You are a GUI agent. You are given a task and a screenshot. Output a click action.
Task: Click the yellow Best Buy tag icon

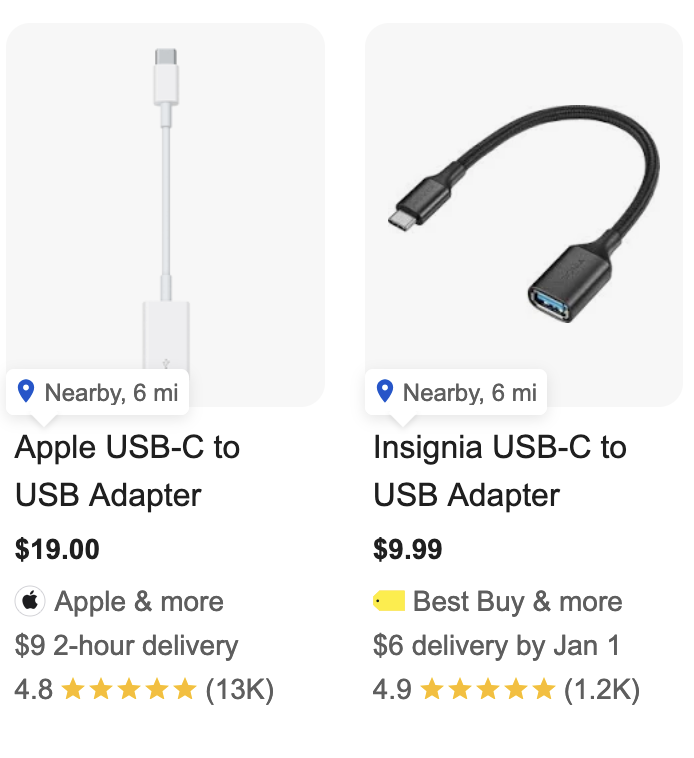pos(389,601)
